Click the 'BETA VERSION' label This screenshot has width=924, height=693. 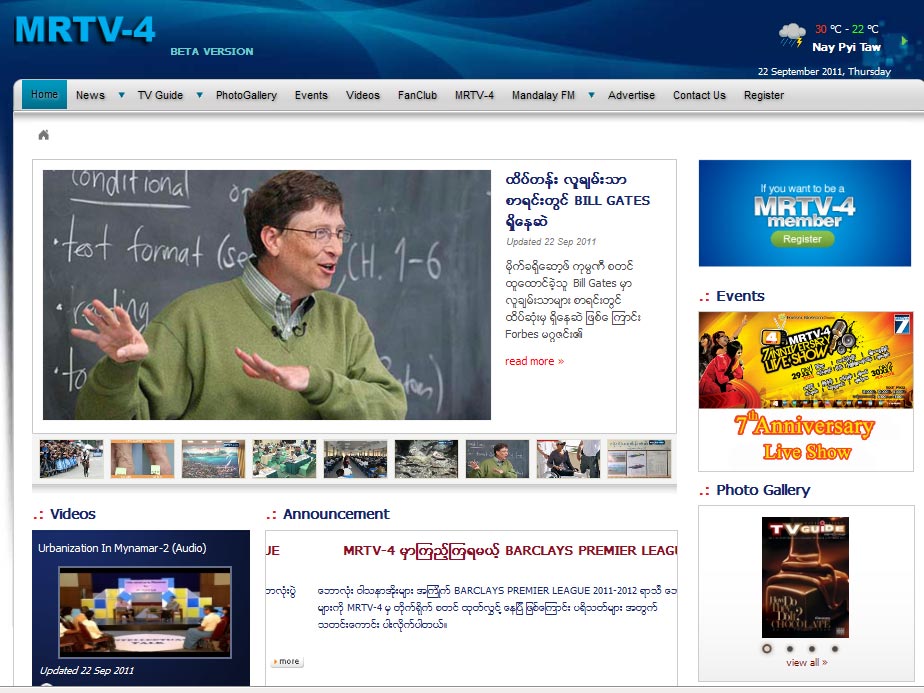(212, 51)
